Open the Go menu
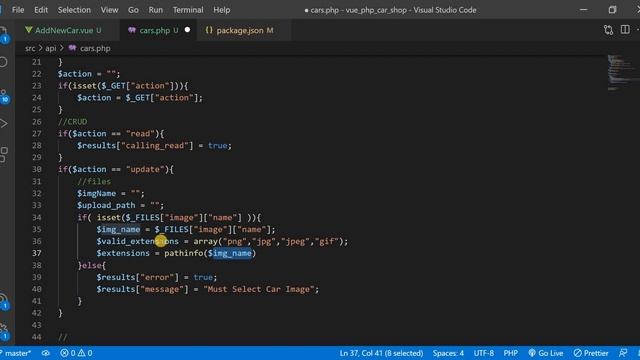Image resolution: width=640 pixels, height=360 pixels. pyautogui.click(x=133, y=10)
